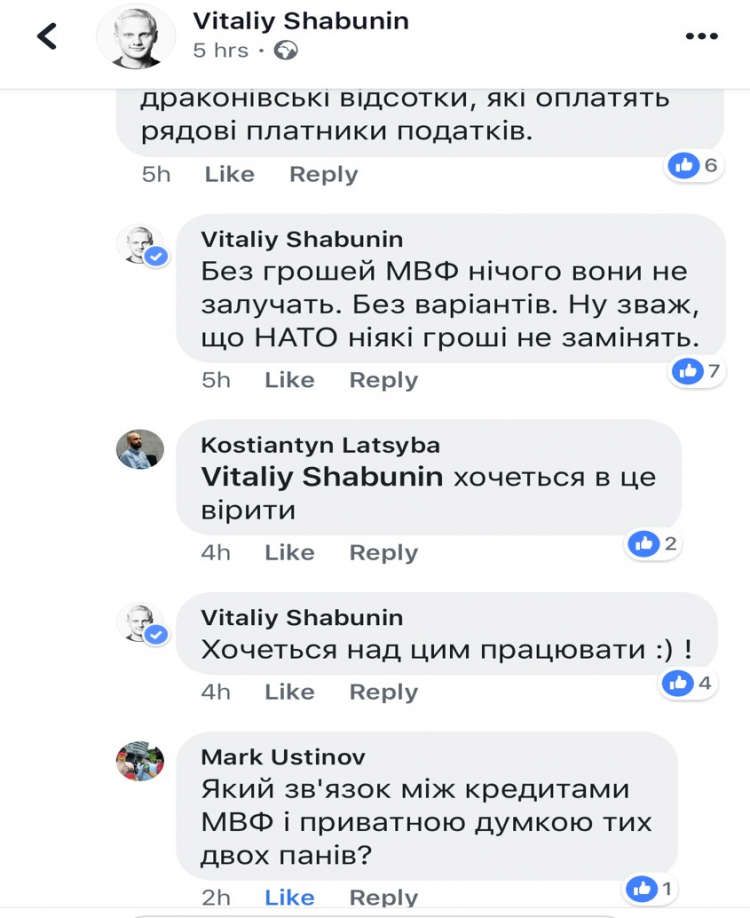Like Kostiantyn Latsyba's comment
This screenshot has height=918, width=750.
(289, 553)
